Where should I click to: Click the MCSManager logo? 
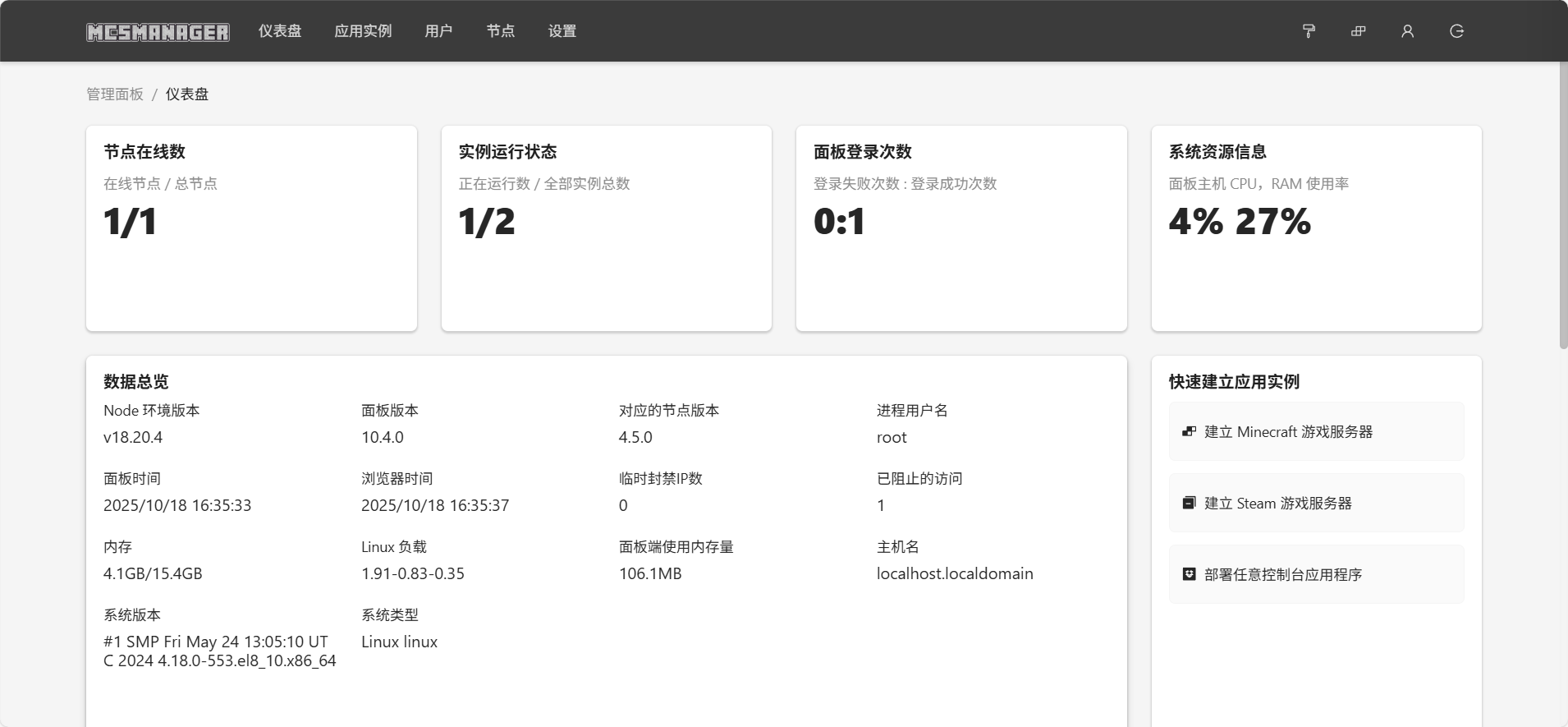point(158,32)
